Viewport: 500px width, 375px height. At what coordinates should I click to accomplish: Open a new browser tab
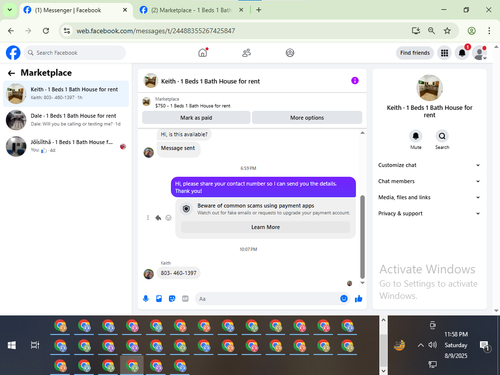click(259, 10)
